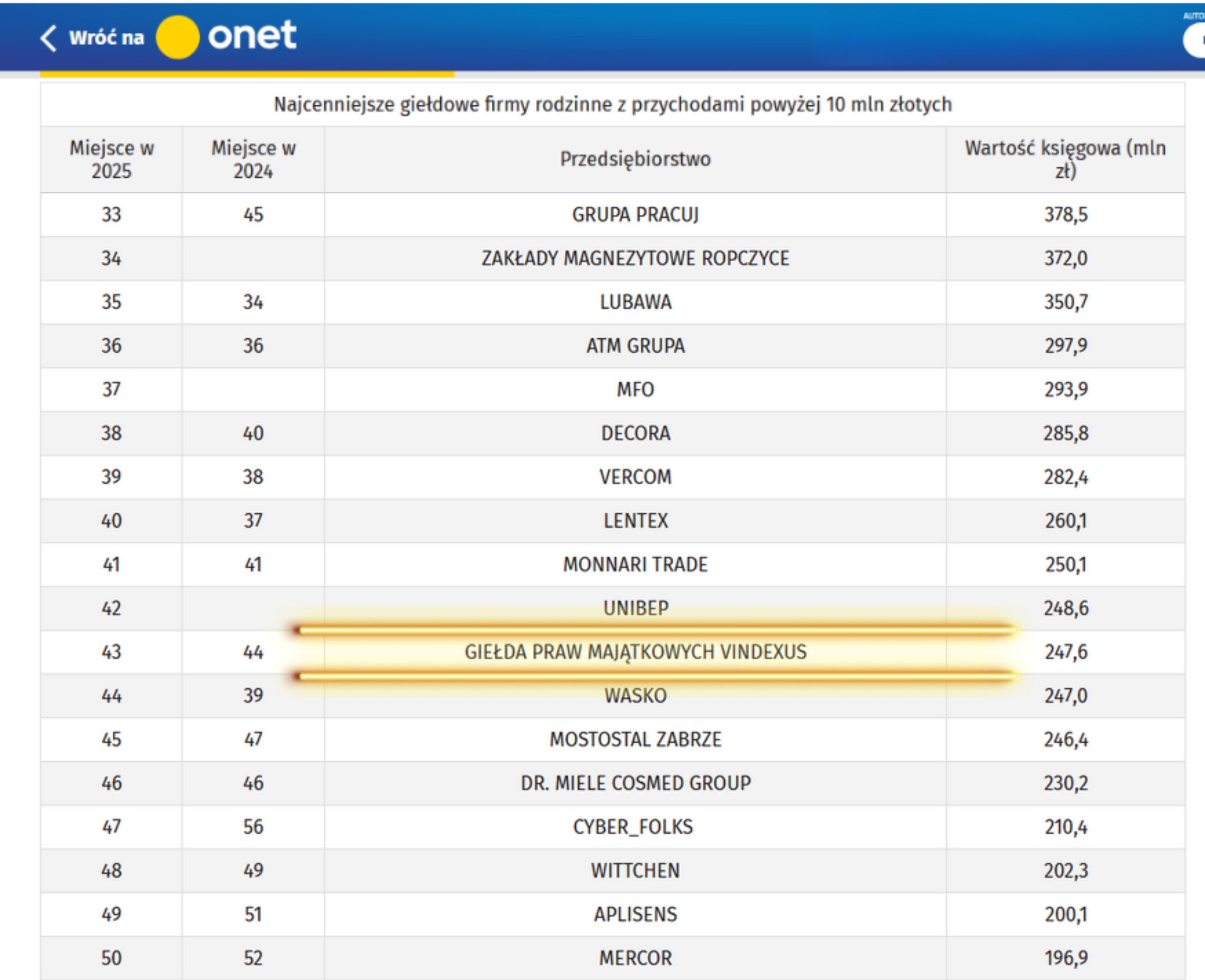The image size is (1205, 980).
Task: Click the Miejsce w 2025 column header
Action: 111,159
